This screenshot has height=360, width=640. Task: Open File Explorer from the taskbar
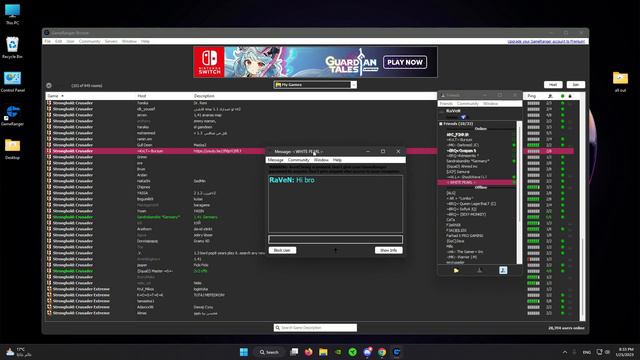[323, 352]
